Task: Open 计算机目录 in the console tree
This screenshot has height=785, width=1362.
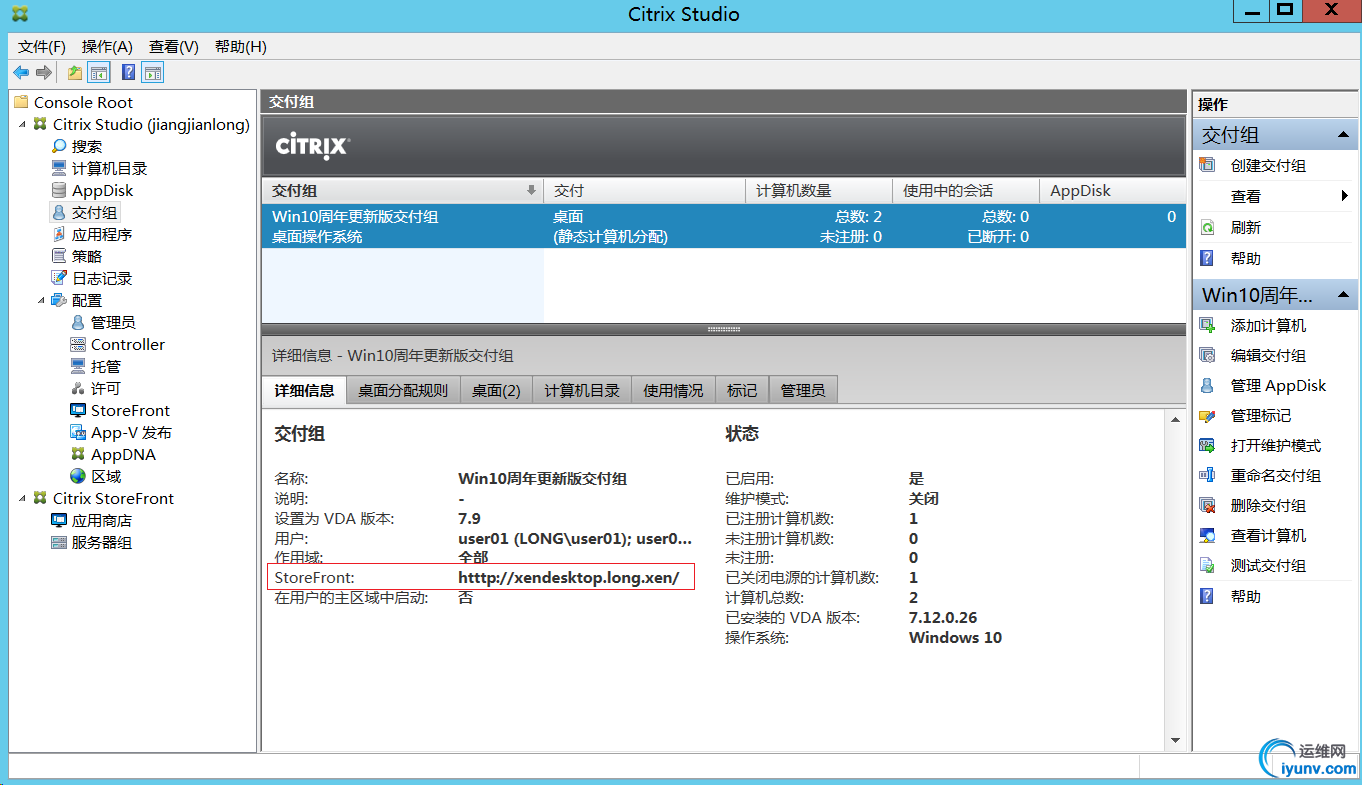Action: pyautogui.click(x=109, y=169)
